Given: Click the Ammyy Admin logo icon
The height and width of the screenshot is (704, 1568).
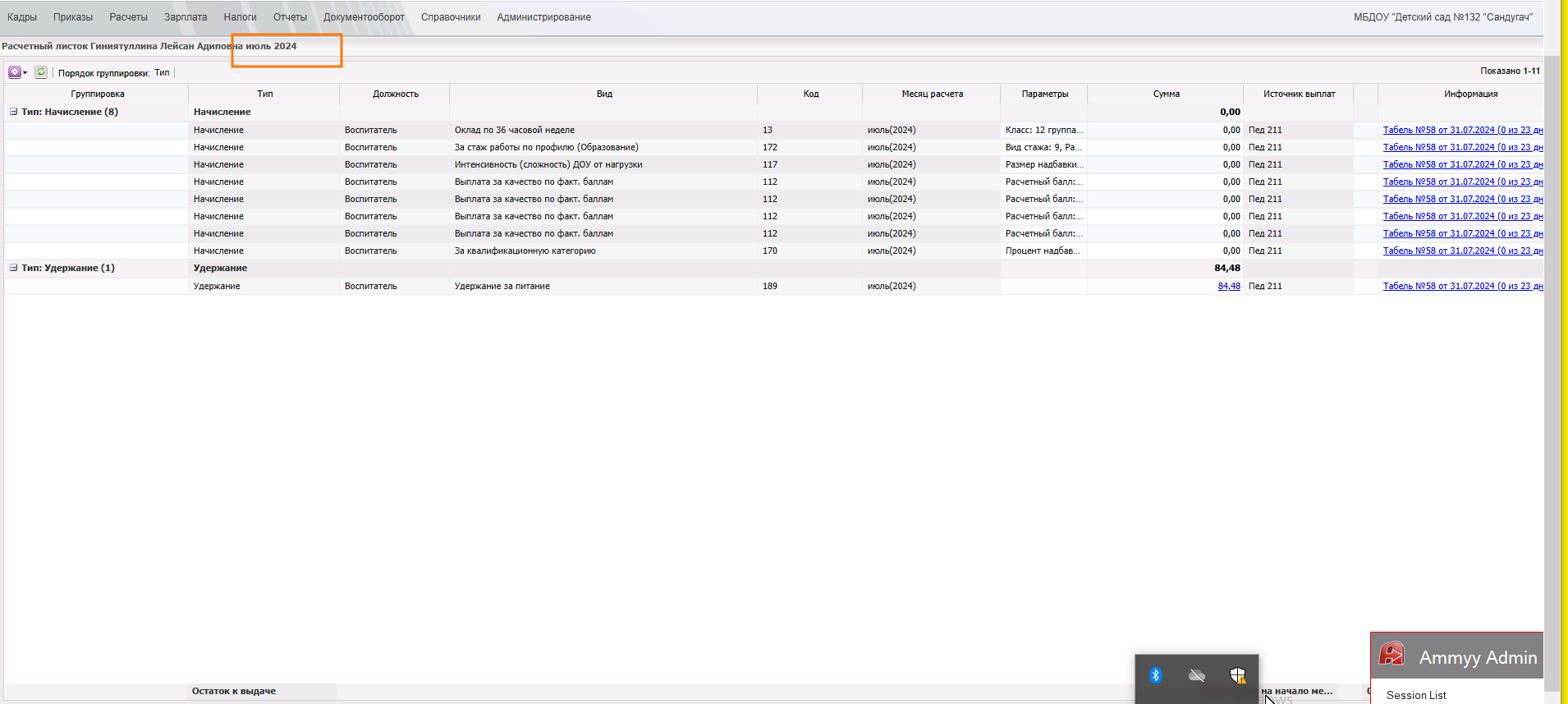Looking at the screenshot, I should (x=1391, y=655).
